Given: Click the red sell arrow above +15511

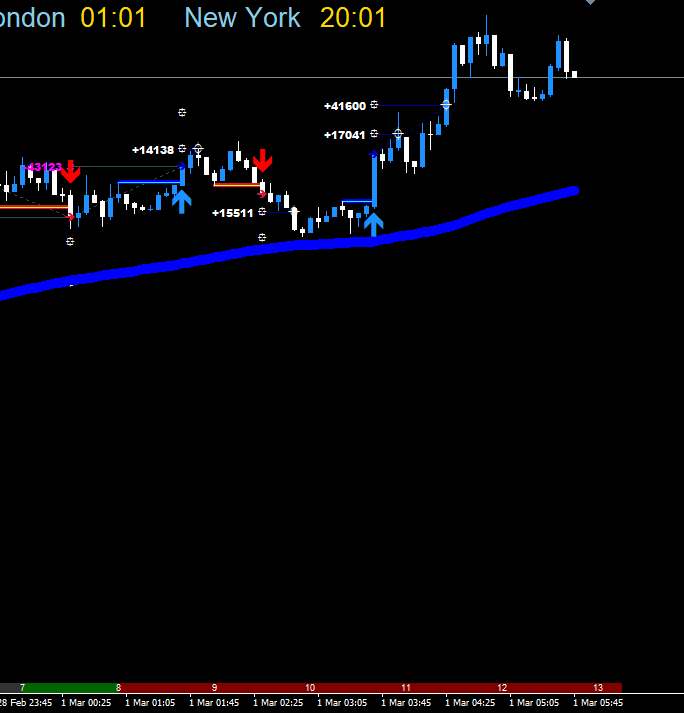Looking at the screenshot, I should [x=262, y=160].
